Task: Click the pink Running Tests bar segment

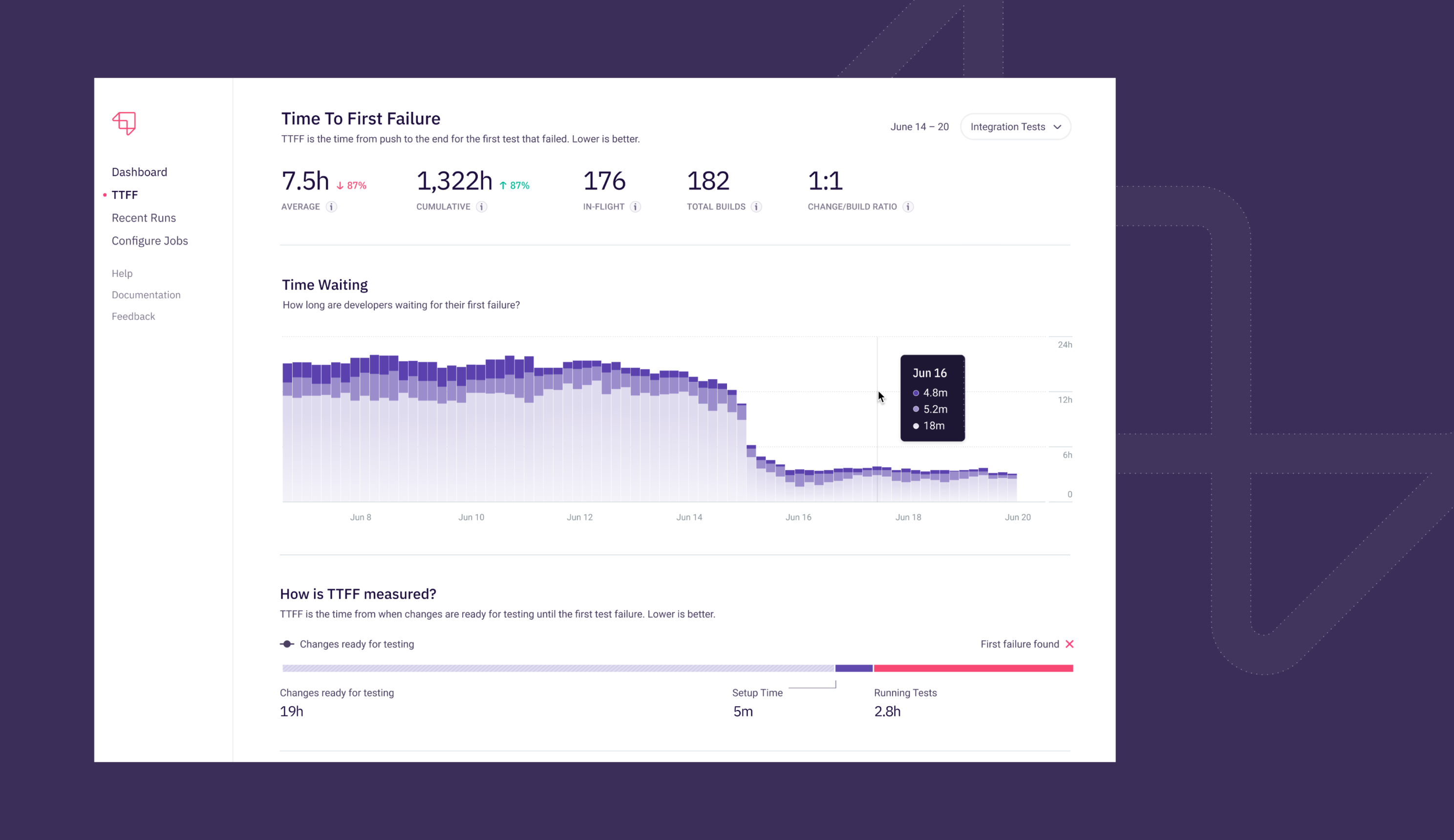Action: pos(973,668)
